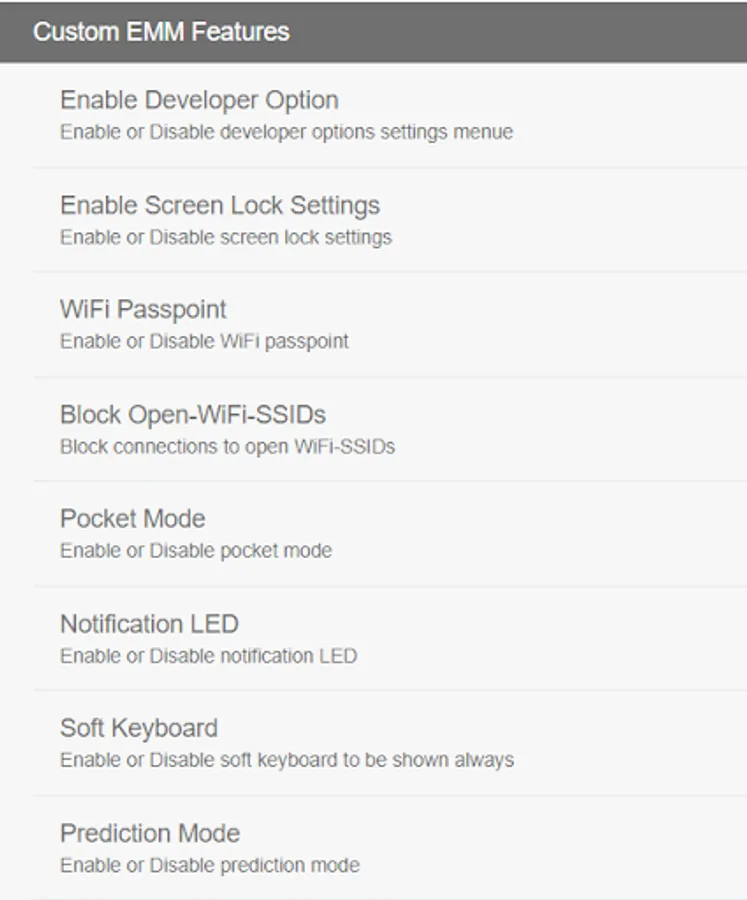Select Prediction Mode item
Viewport: 747px width, 900px height.
pos(390,848)
